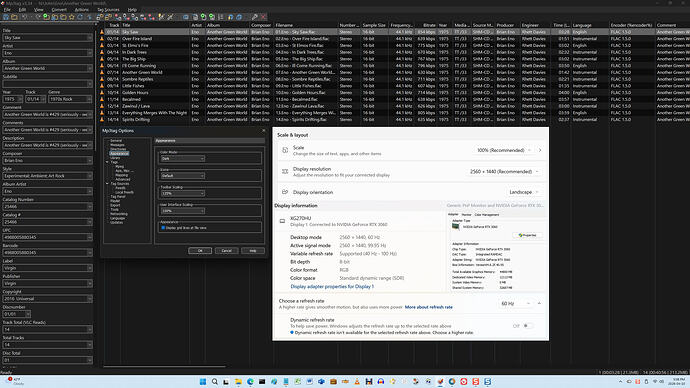Select General in the Options tree
Viewport: 690px width, 388px height.
click(116, 141)
